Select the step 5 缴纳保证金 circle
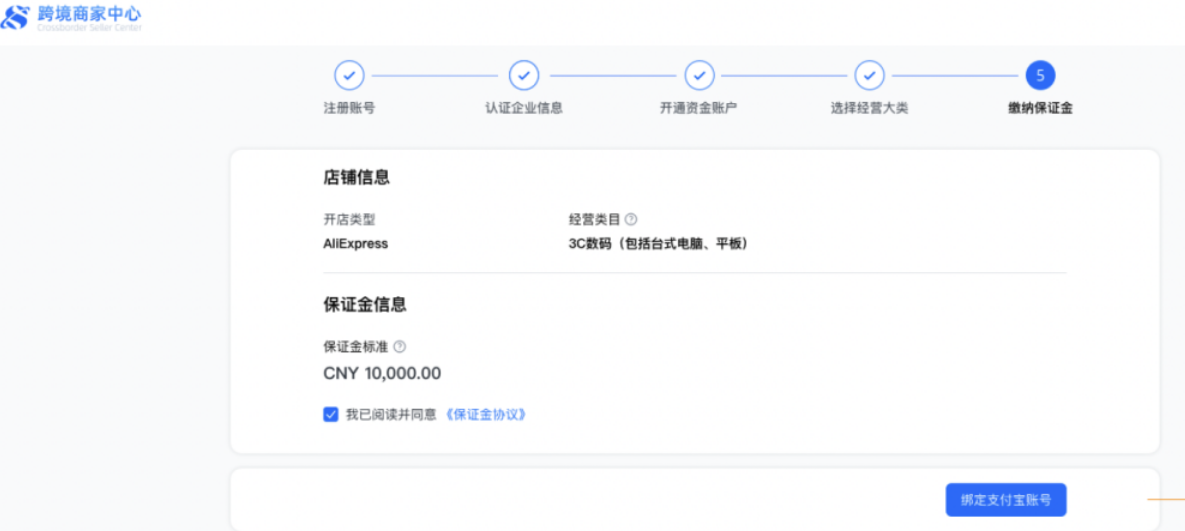This screenshot has width=1185, height=531. (1040, 76)
